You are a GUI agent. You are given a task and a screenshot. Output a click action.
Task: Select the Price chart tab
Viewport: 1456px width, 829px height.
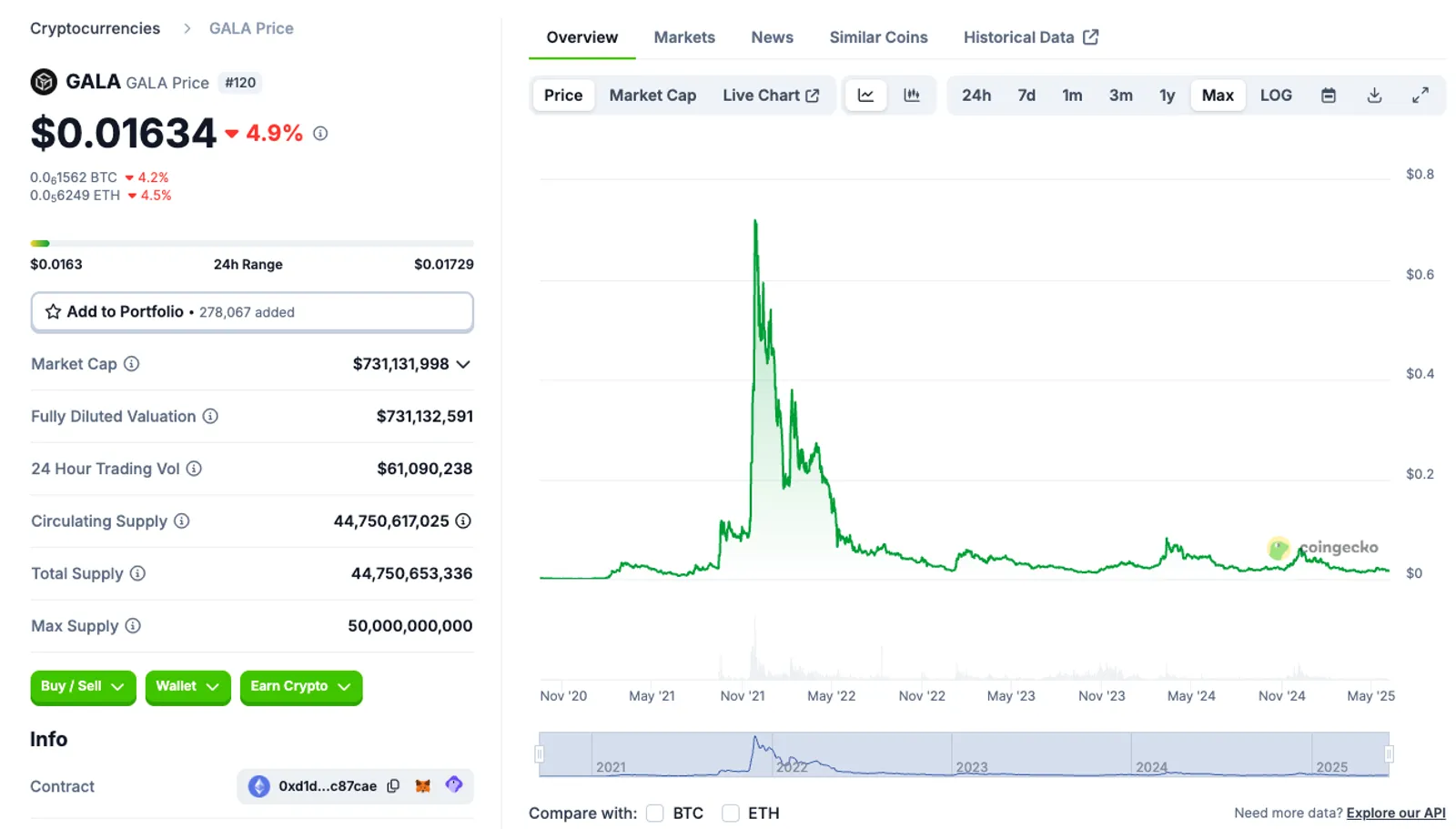pos(563,96)
